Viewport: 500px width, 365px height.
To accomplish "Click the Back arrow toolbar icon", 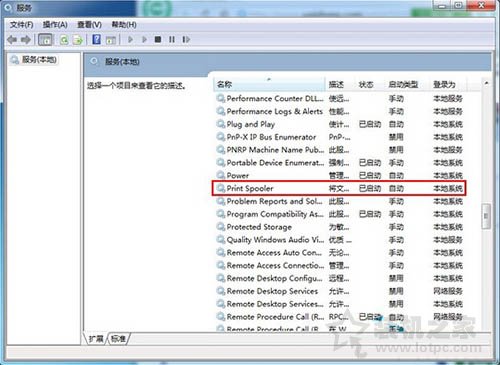I will [12, 40].
